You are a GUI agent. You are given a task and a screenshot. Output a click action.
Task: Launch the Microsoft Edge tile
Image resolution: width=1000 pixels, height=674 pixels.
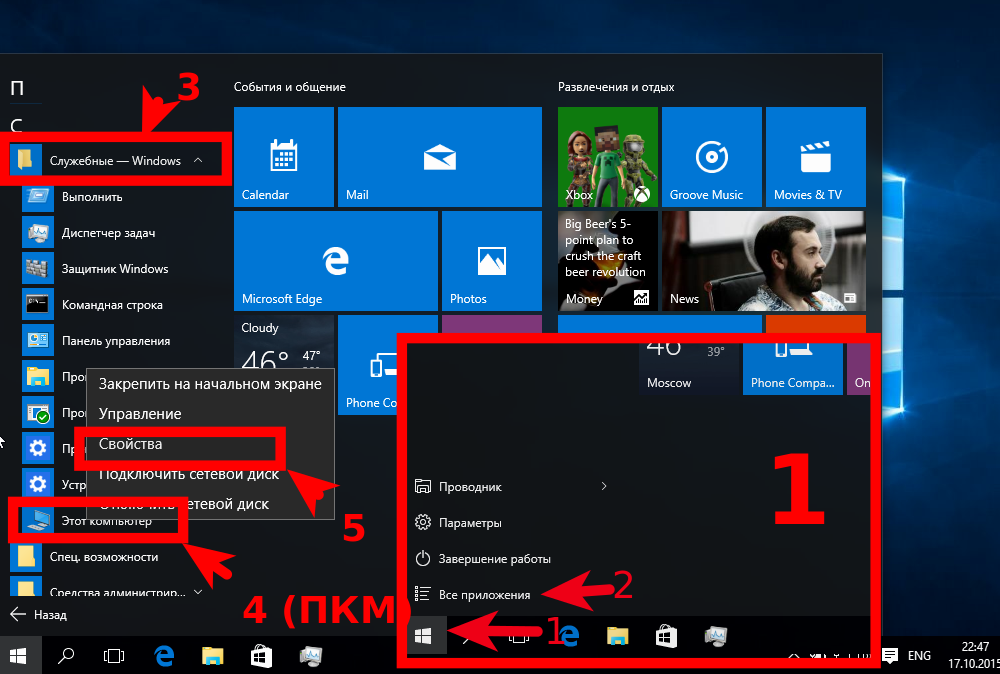335,261
